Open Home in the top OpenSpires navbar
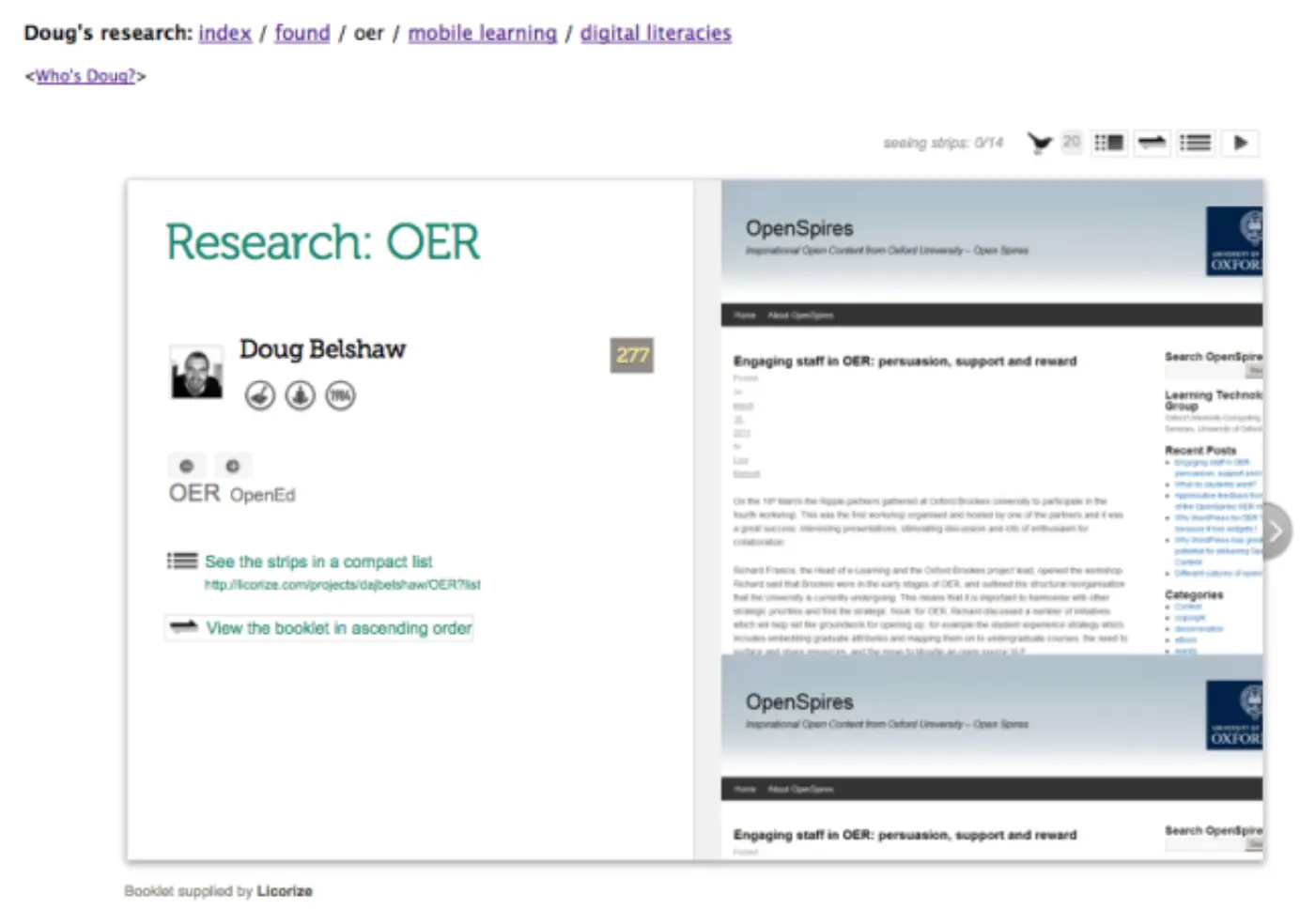This screenshot has height=924, width=1315. coord(745,316)
